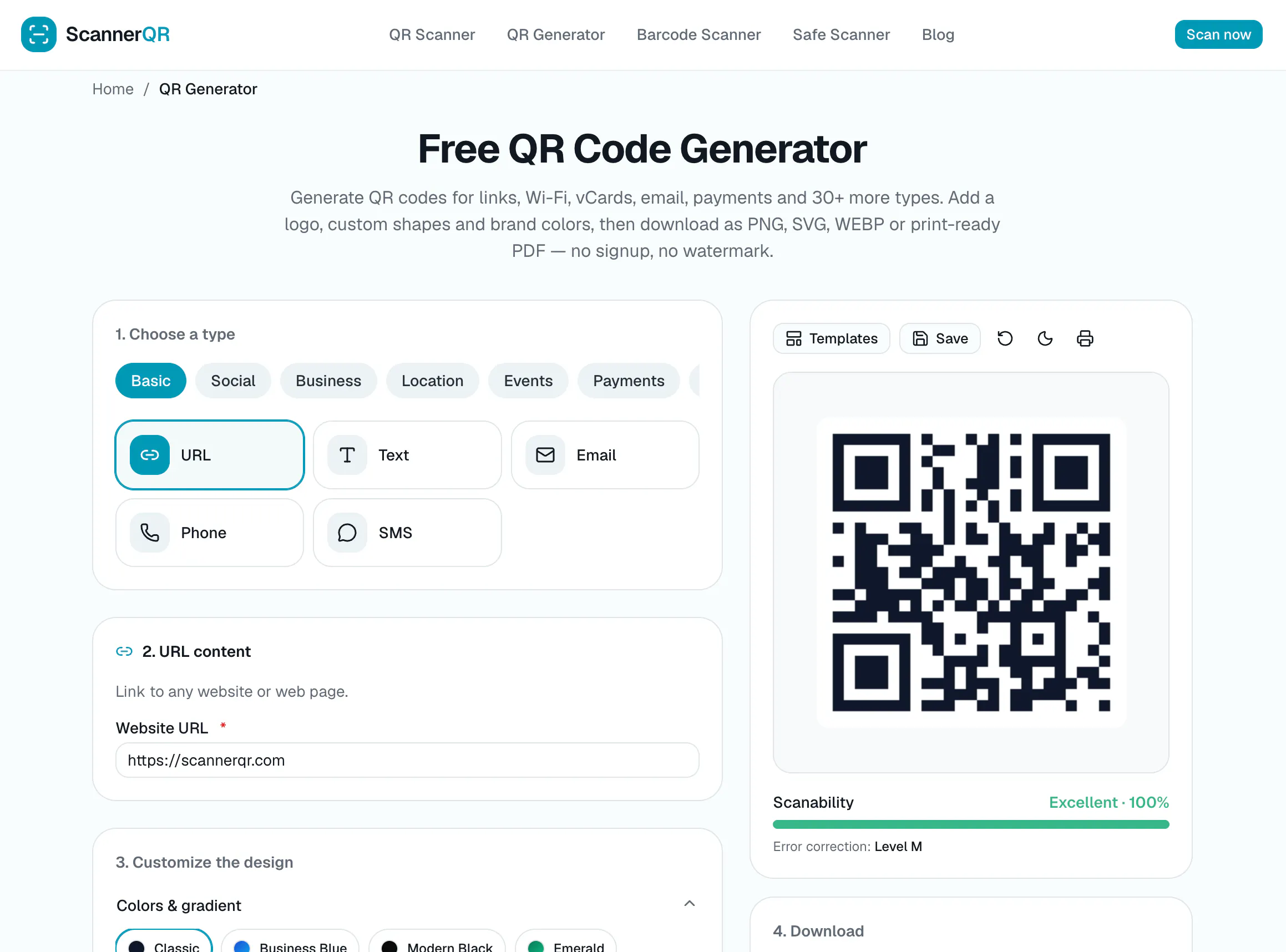Select the Email type card
Image resolution: width=1286 pixels, height=952 pixels.
(x=605, y=455)
